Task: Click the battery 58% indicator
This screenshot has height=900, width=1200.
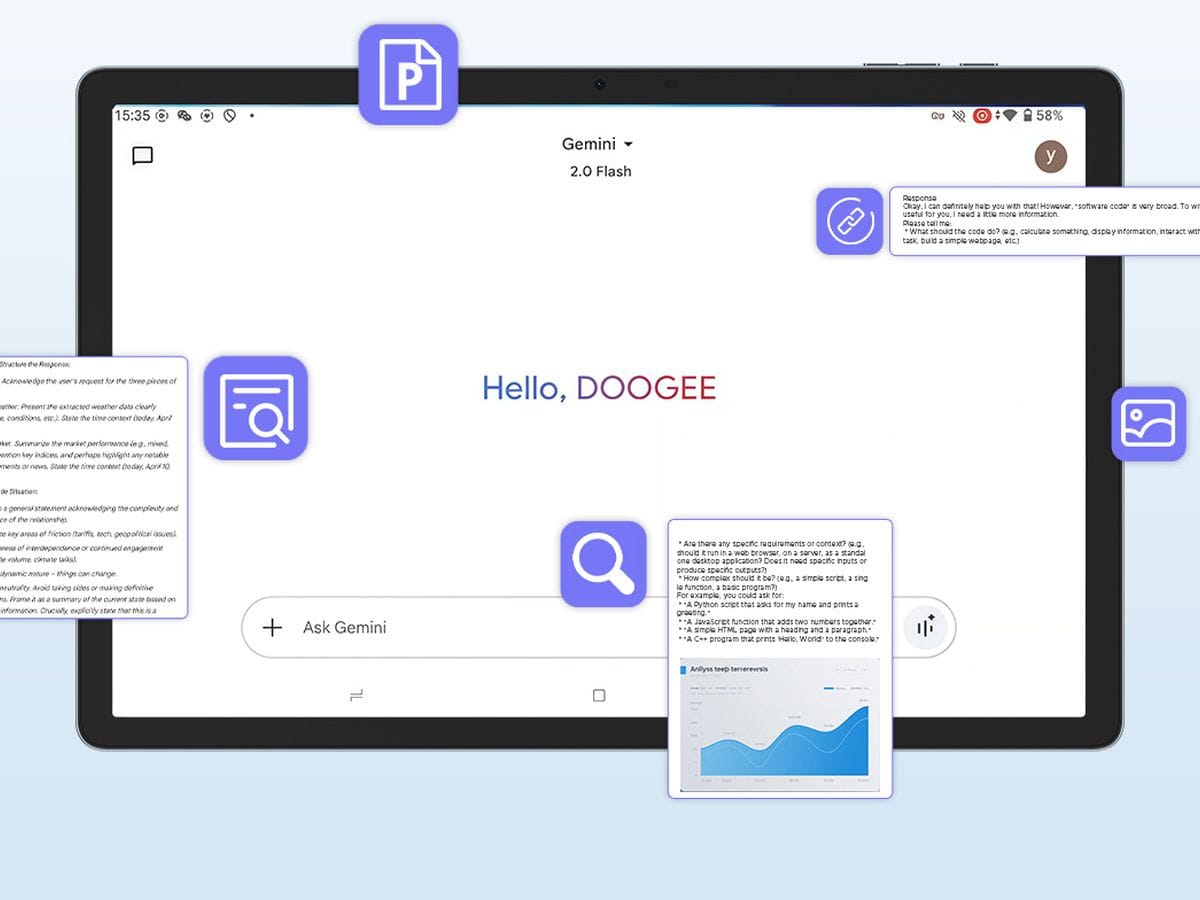Action: [1041, 116]
